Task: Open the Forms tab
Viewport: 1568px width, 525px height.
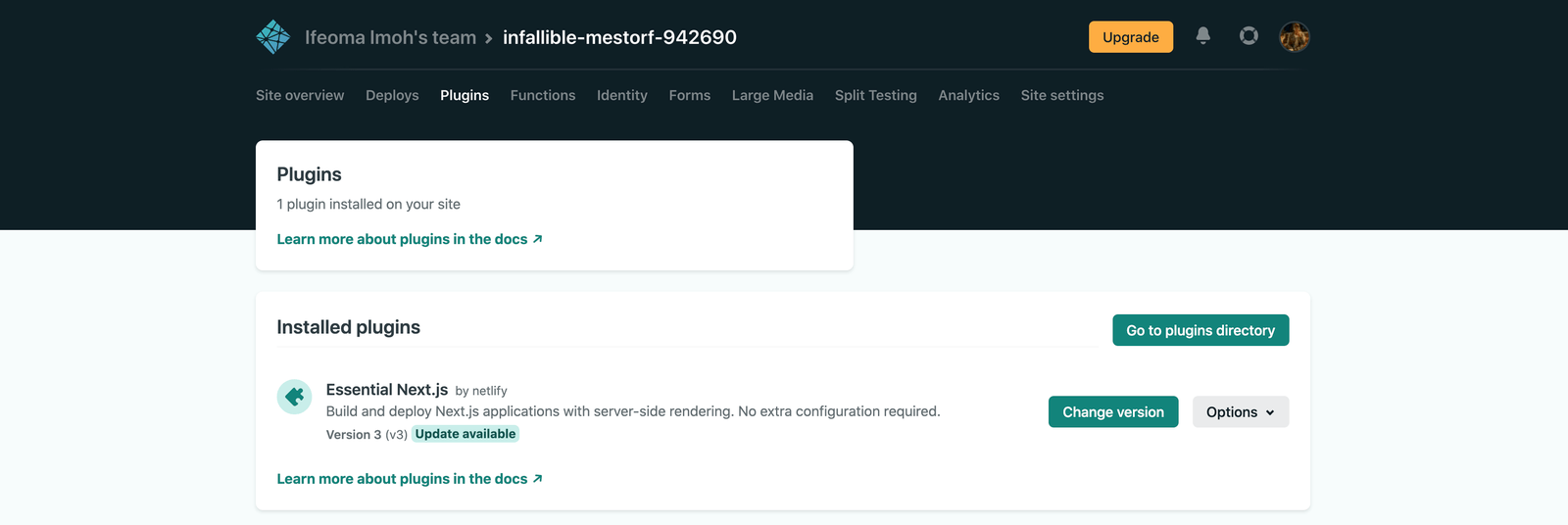Action: [690, 95]
